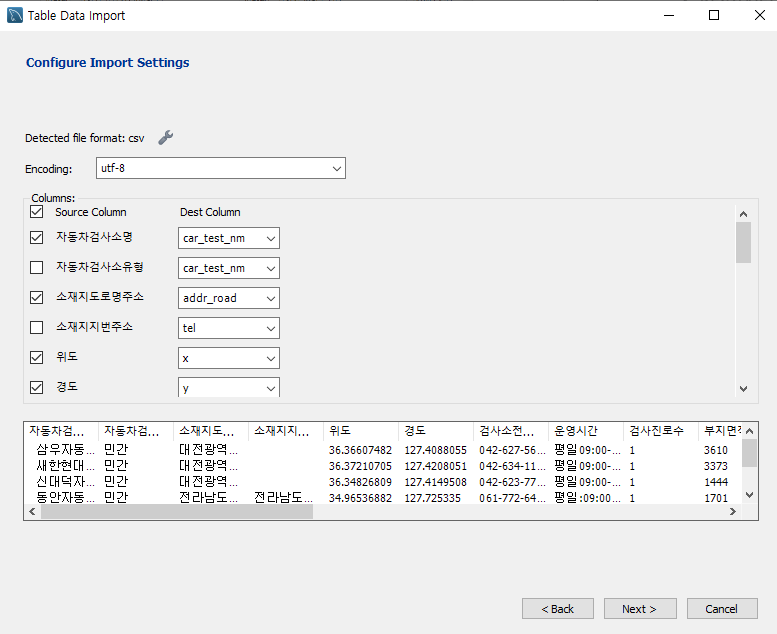Open the tel destination dropdown

228,328
